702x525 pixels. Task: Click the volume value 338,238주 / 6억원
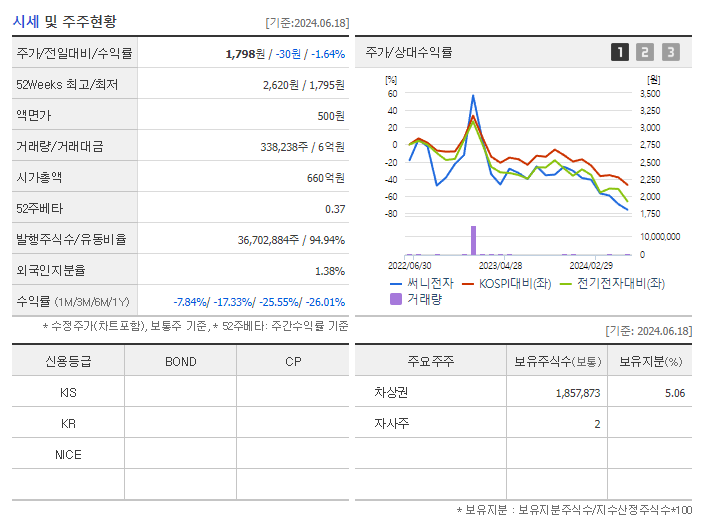pyautogui.click(x=303, y=147)
